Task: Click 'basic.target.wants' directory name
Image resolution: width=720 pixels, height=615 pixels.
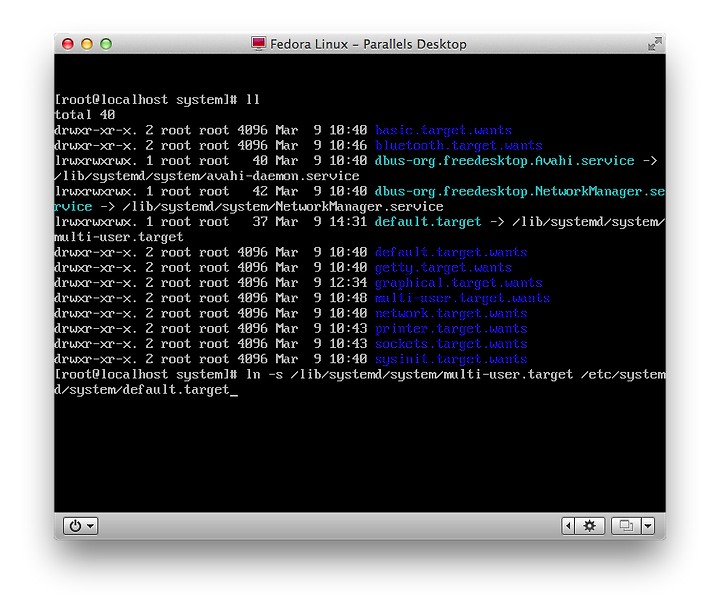Action: pos(443,130)
